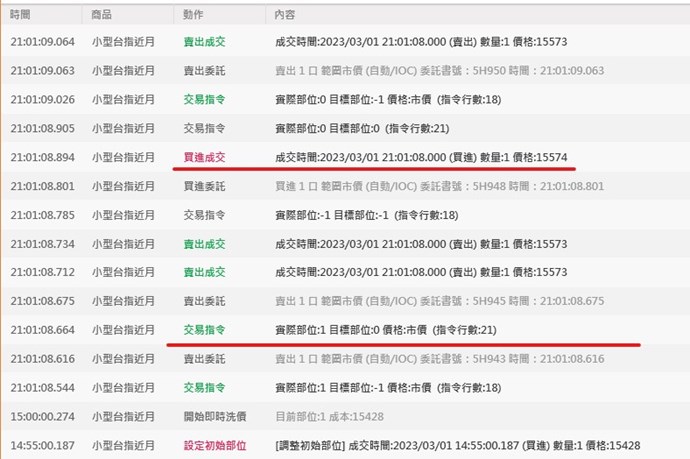Click order content with 委託書號 5H950
This screenshot has height=459, width=690.
(440, 70)
